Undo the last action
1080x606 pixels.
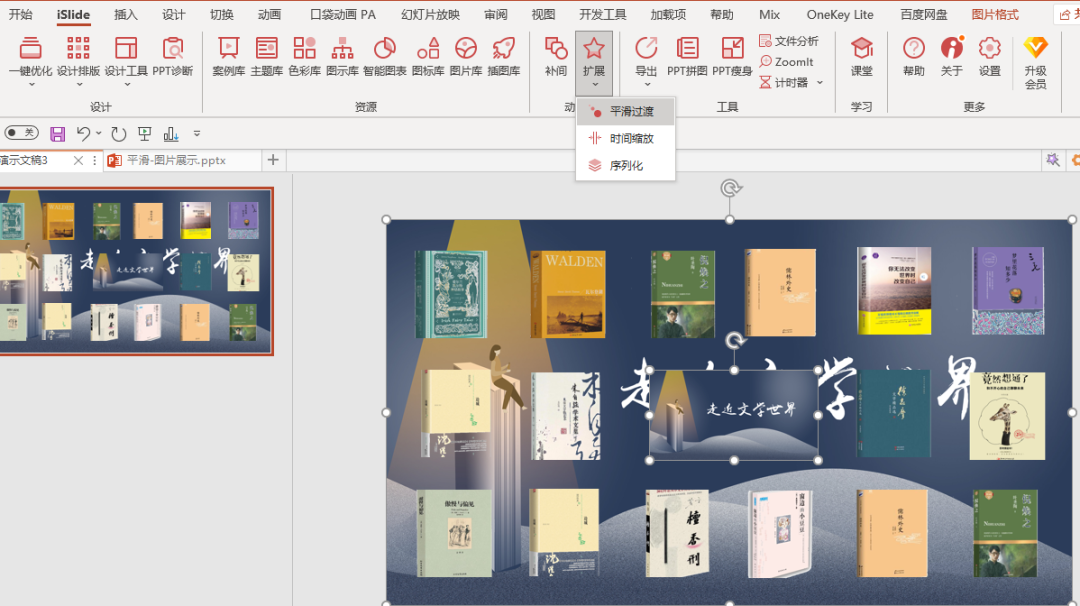point(83,134)
